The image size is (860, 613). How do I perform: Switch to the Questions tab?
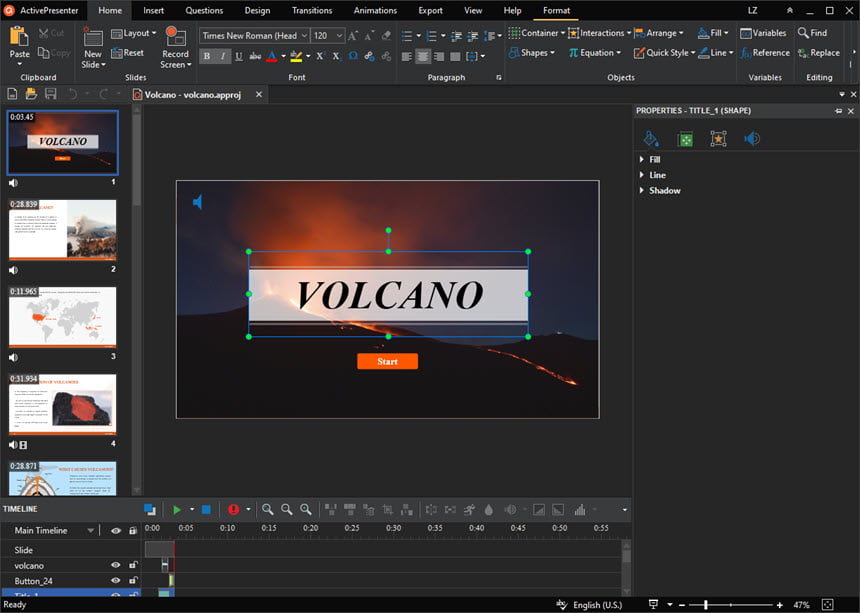204,10
